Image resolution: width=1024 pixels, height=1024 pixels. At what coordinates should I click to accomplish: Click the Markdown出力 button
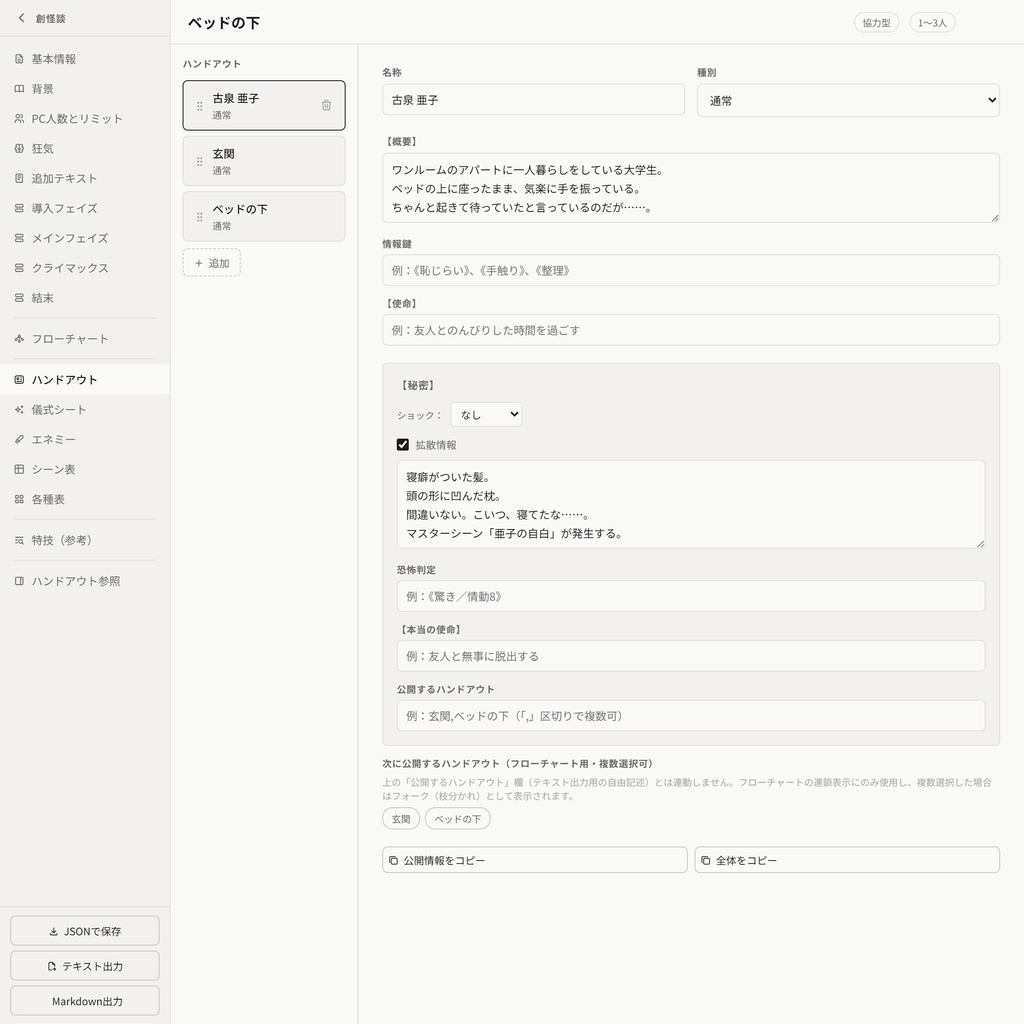point(85,1001)
